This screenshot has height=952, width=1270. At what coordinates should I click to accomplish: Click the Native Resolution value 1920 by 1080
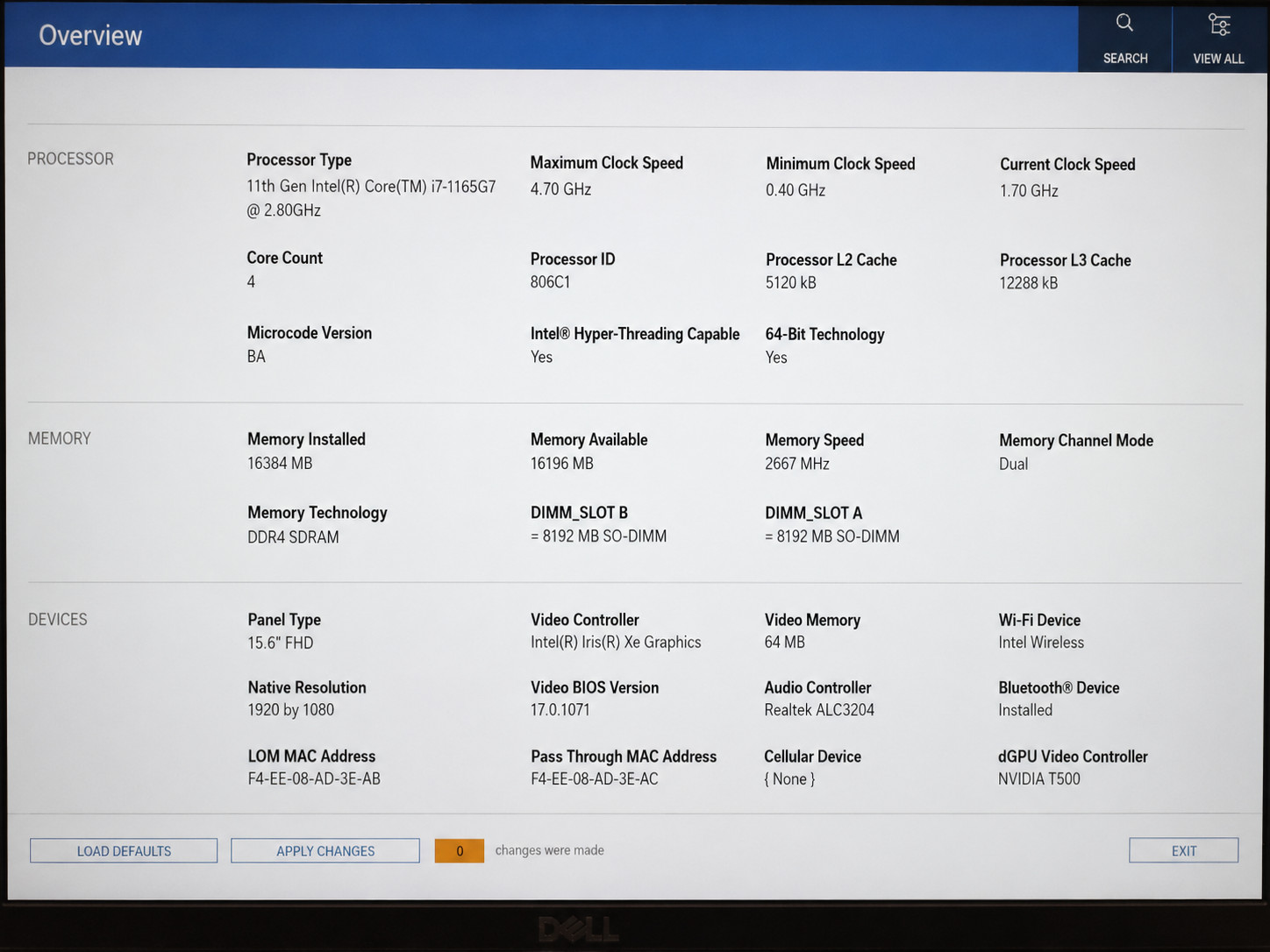point(290,710)
